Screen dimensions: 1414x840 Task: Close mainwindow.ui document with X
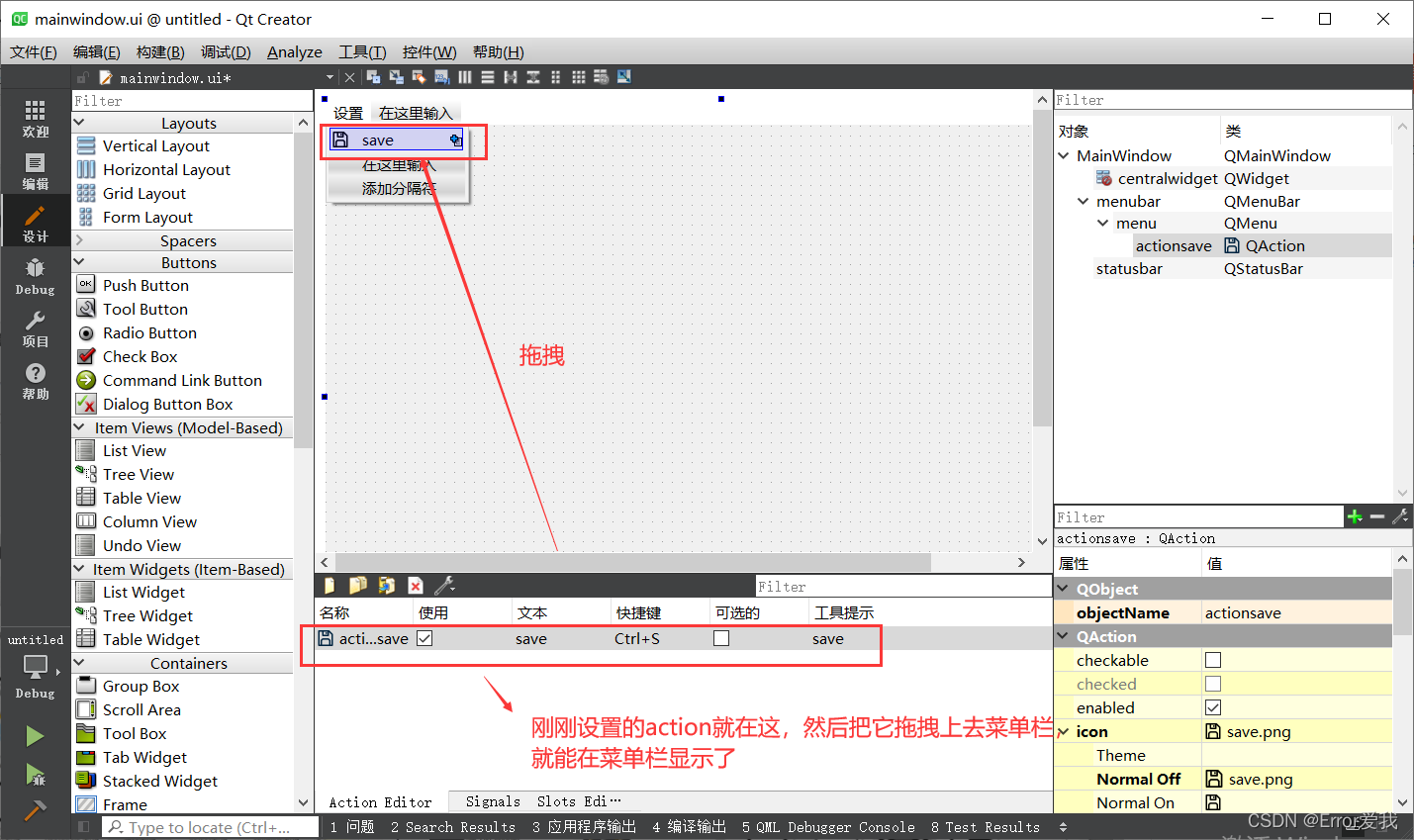click(x=349, y=77)
